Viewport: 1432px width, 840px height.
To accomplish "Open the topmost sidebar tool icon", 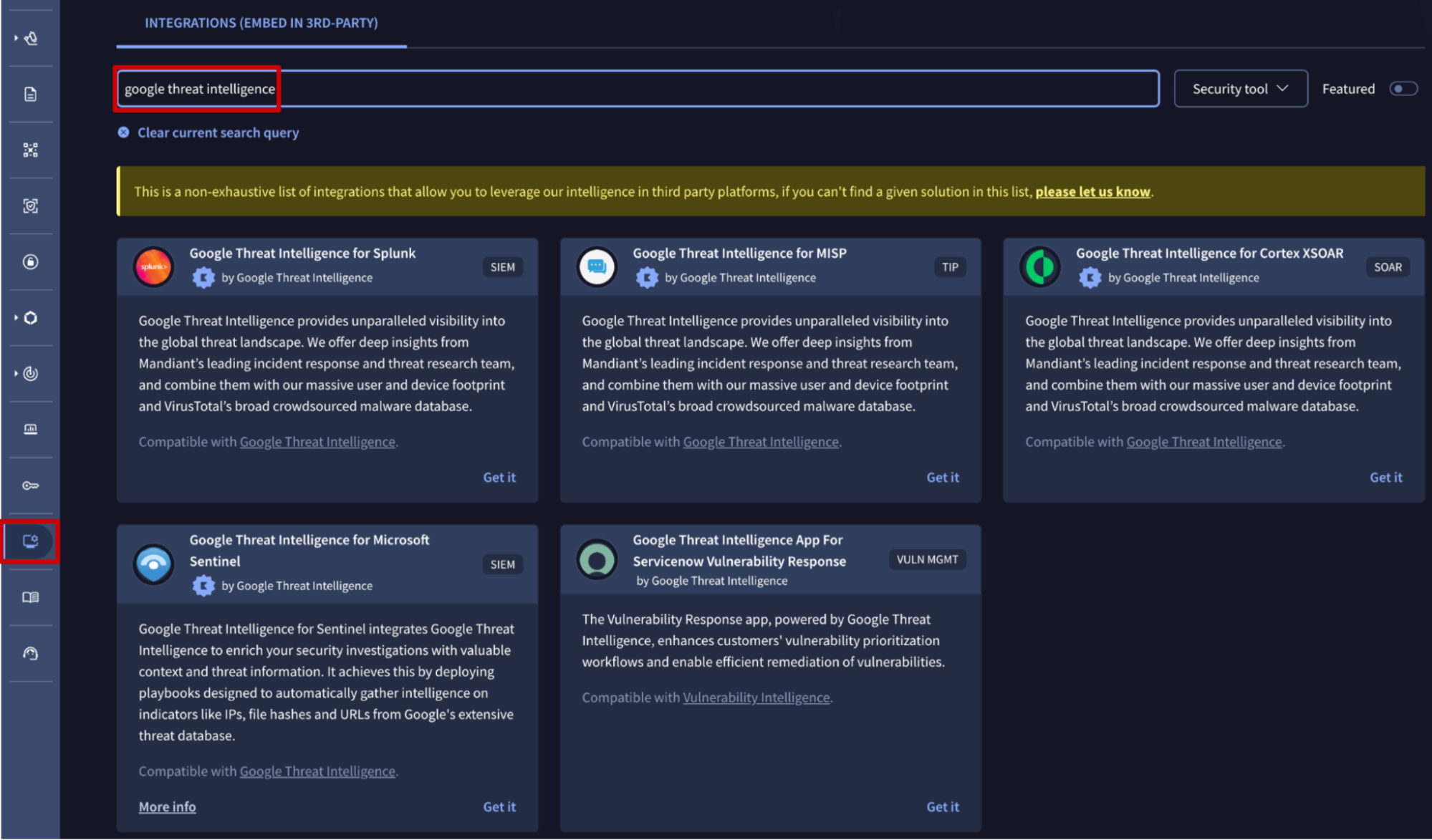I will [x=31, y=38].
